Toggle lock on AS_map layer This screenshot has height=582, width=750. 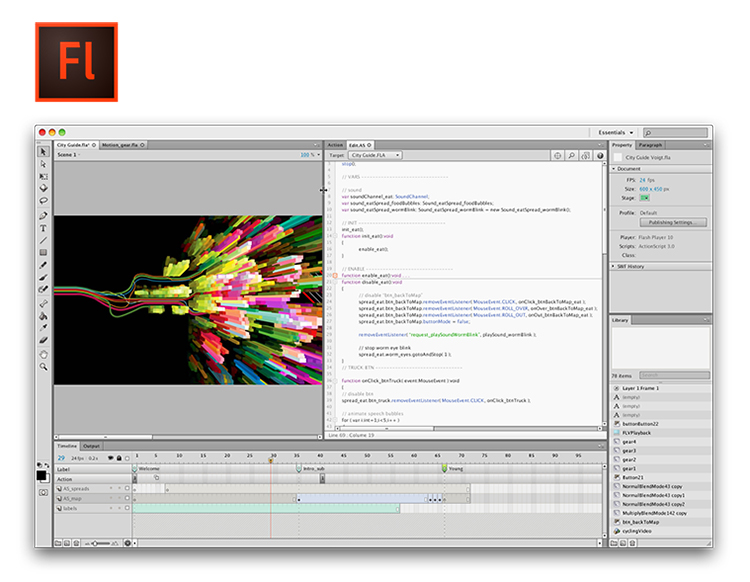(x=119, y=498)
